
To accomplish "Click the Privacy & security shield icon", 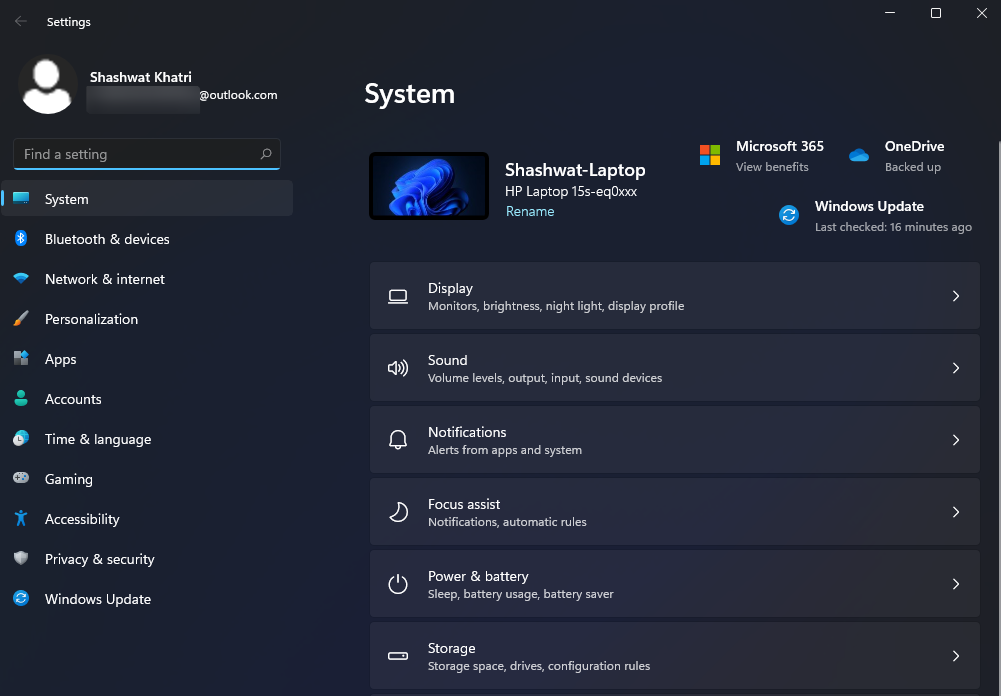I will coord(21,559).
